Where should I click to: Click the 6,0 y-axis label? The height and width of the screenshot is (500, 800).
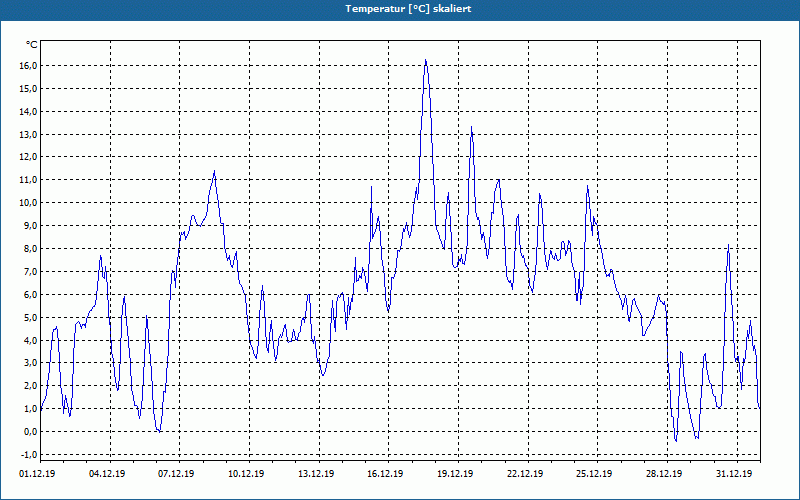(x=30, y=295)
